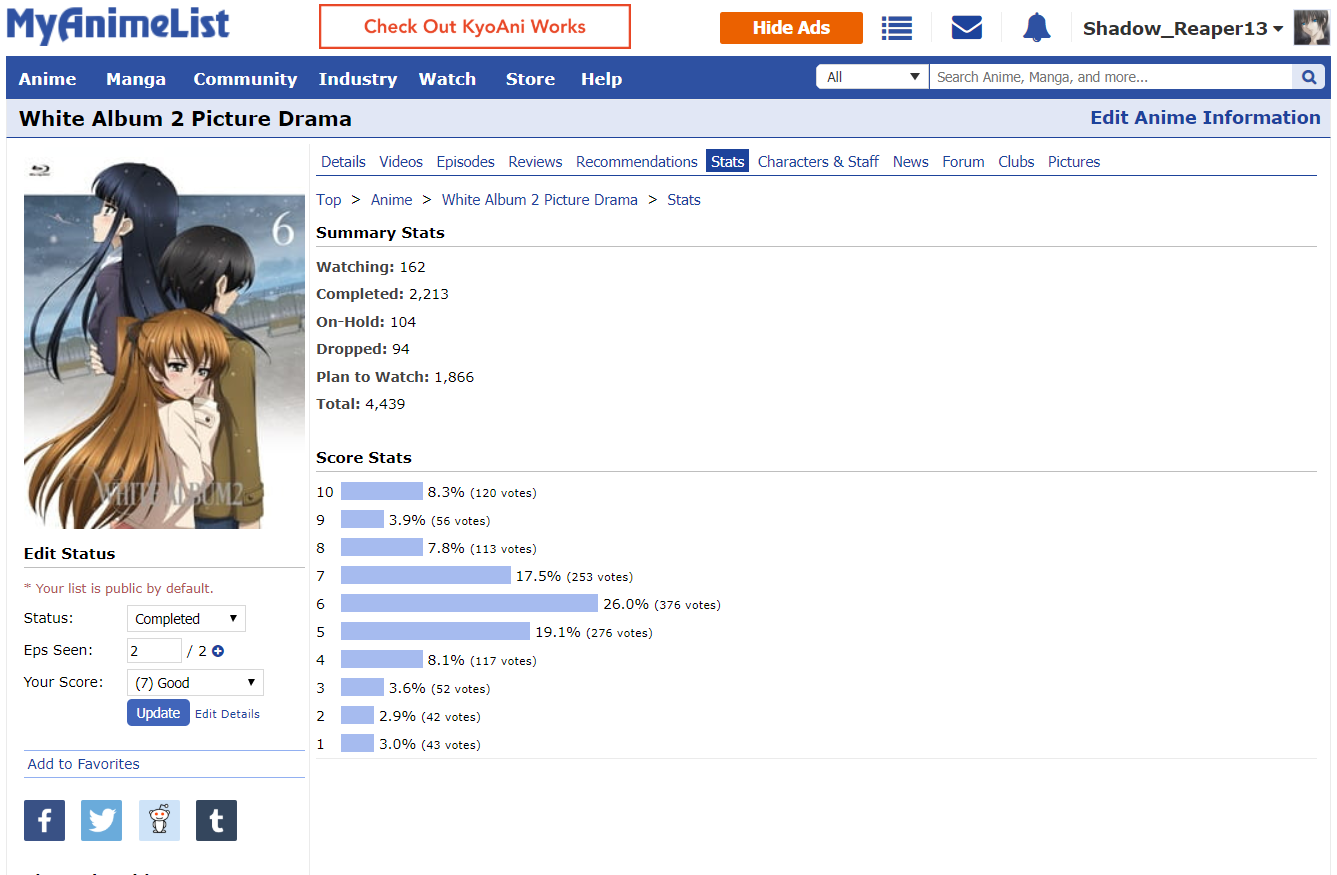
Task: Open the Status dropdown showing Completed
Action: pos(186,619)
